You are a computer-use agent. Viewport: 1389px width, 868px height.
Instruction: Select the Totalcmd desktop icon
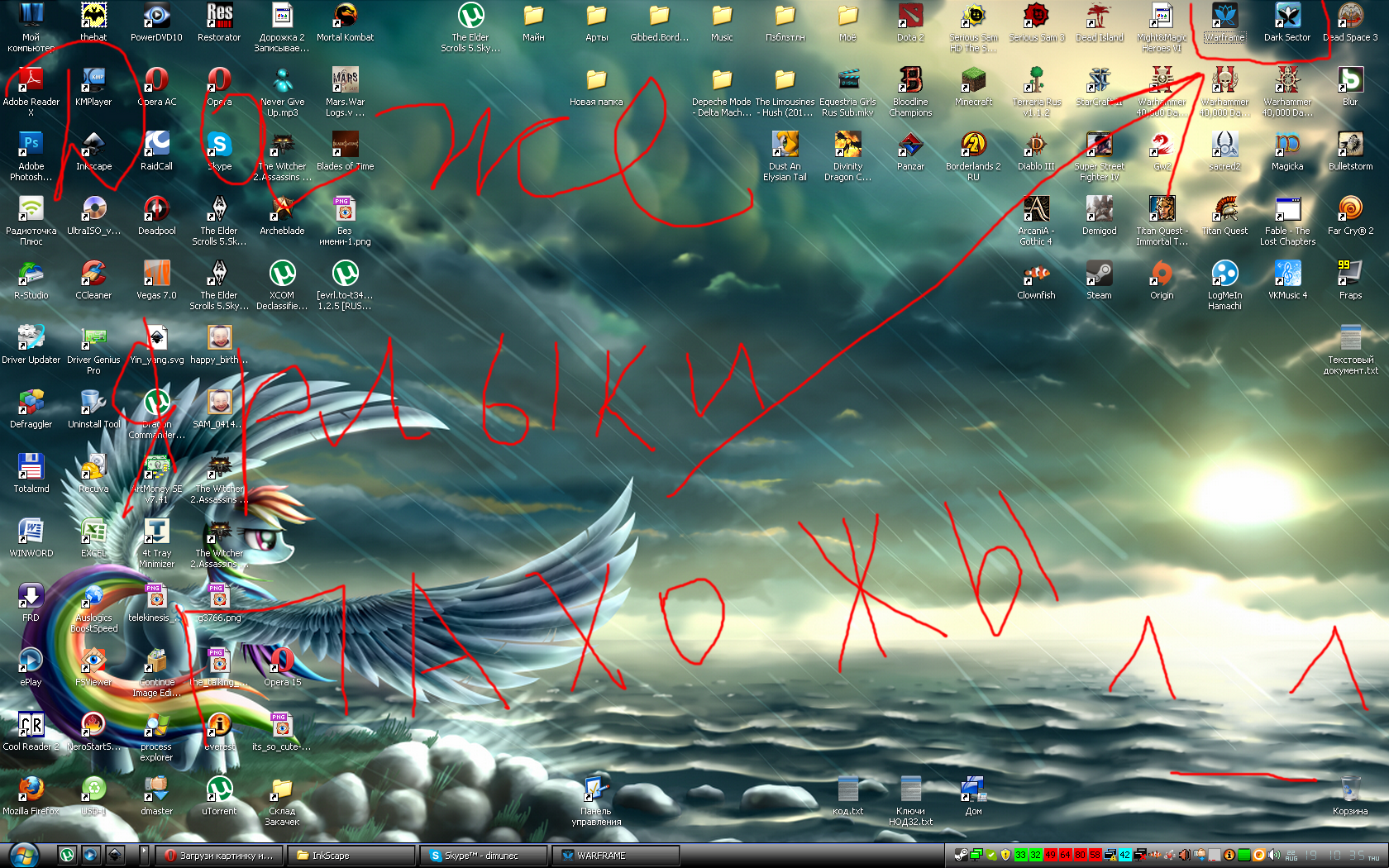click(31, 474)
